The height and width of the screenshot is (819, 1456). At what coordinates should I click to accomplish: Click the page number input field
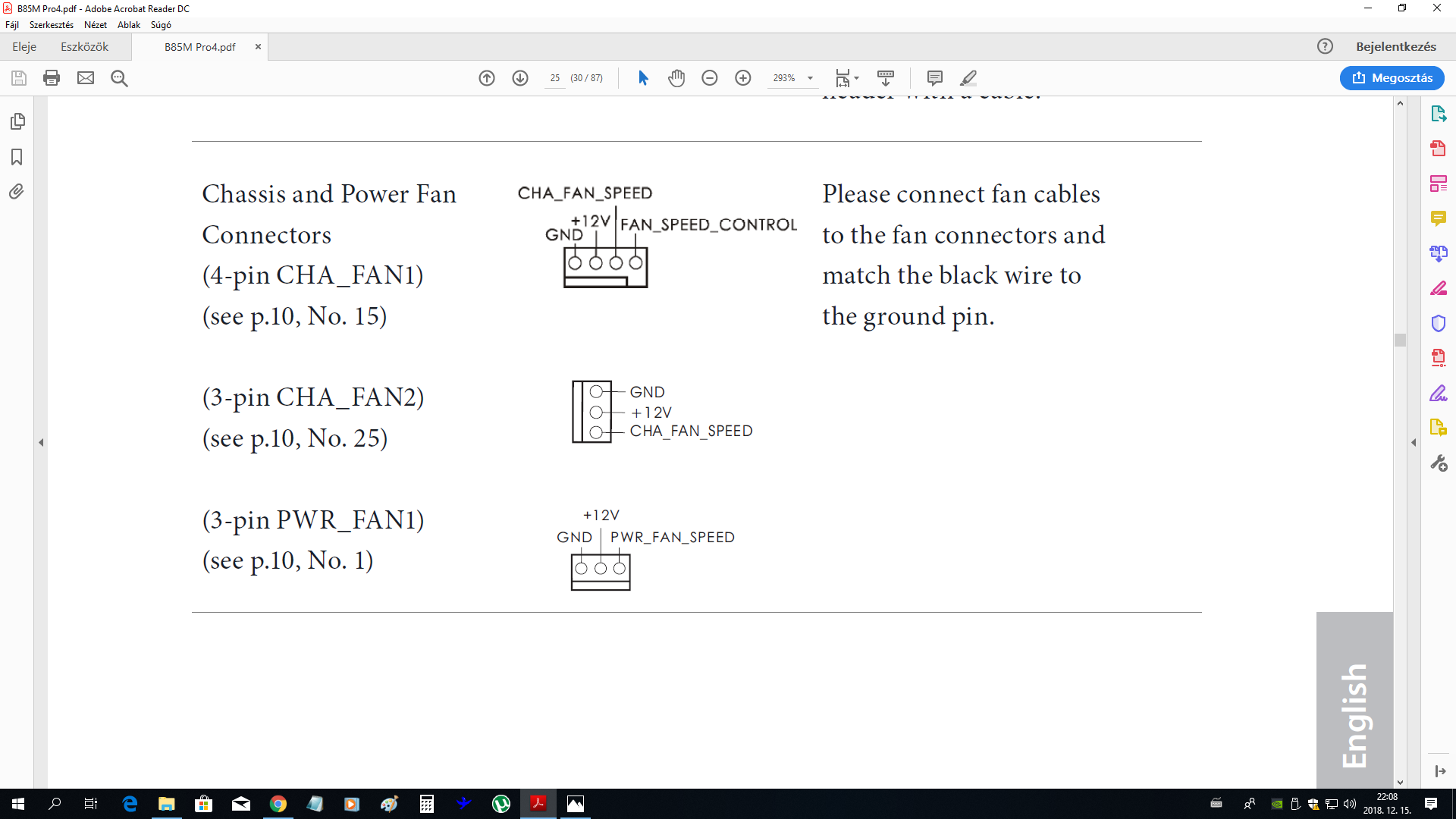point(555,78)
